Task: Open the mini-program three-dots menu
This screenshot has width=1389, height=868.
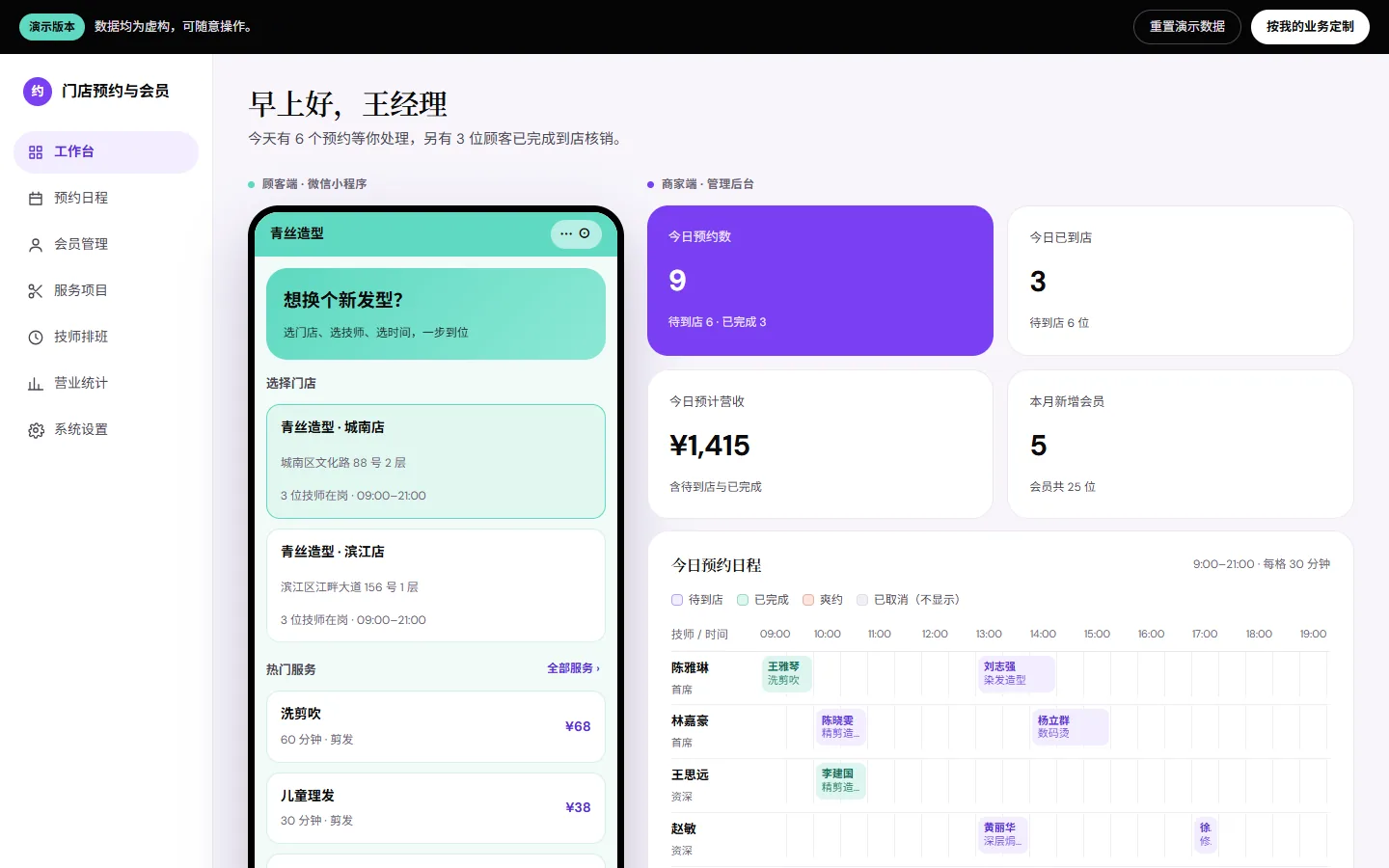Action: [x=566, y=233]
